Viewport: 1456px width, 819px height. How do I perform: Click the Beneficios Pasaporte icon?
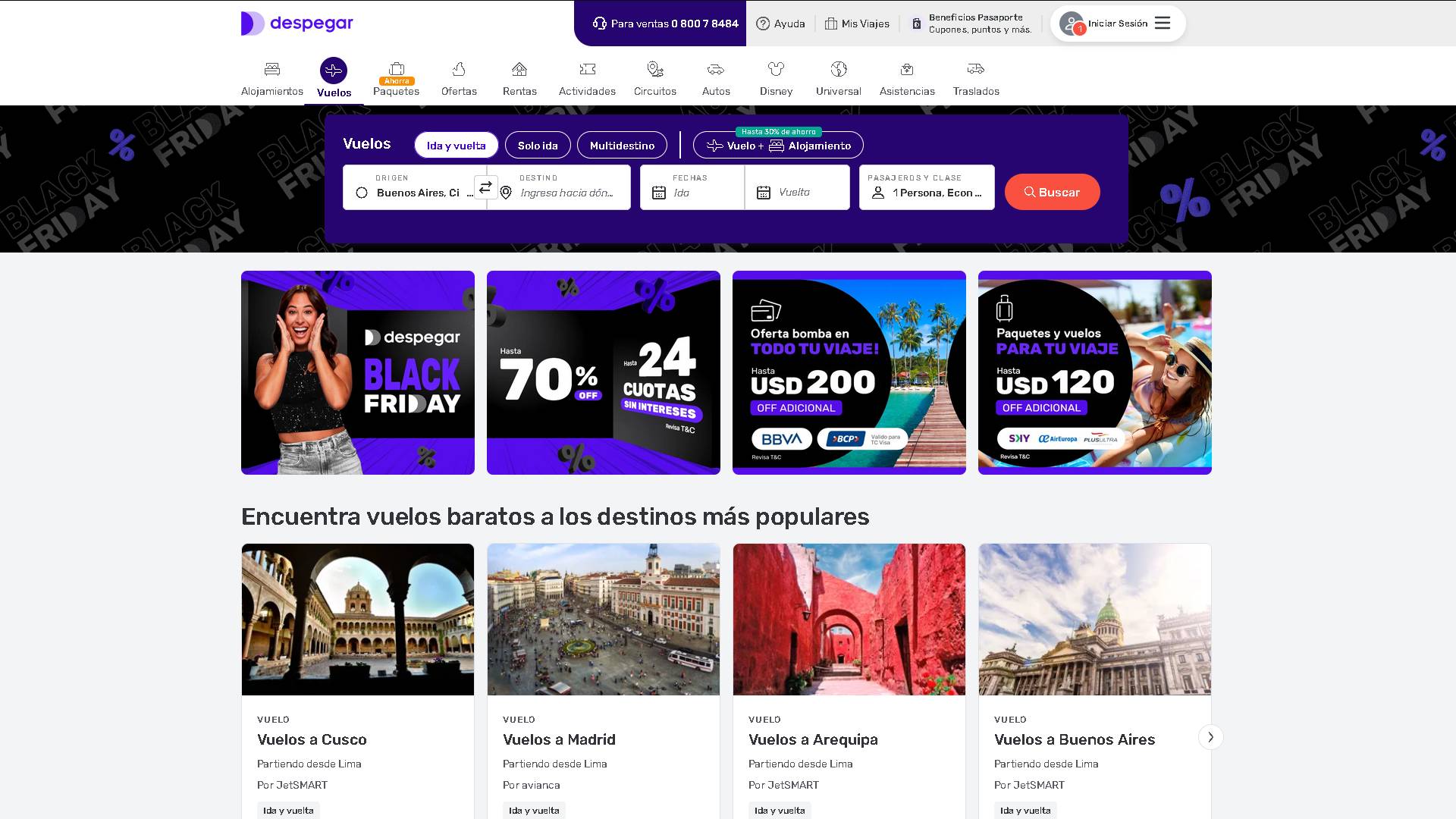click(x=916, y=24)
